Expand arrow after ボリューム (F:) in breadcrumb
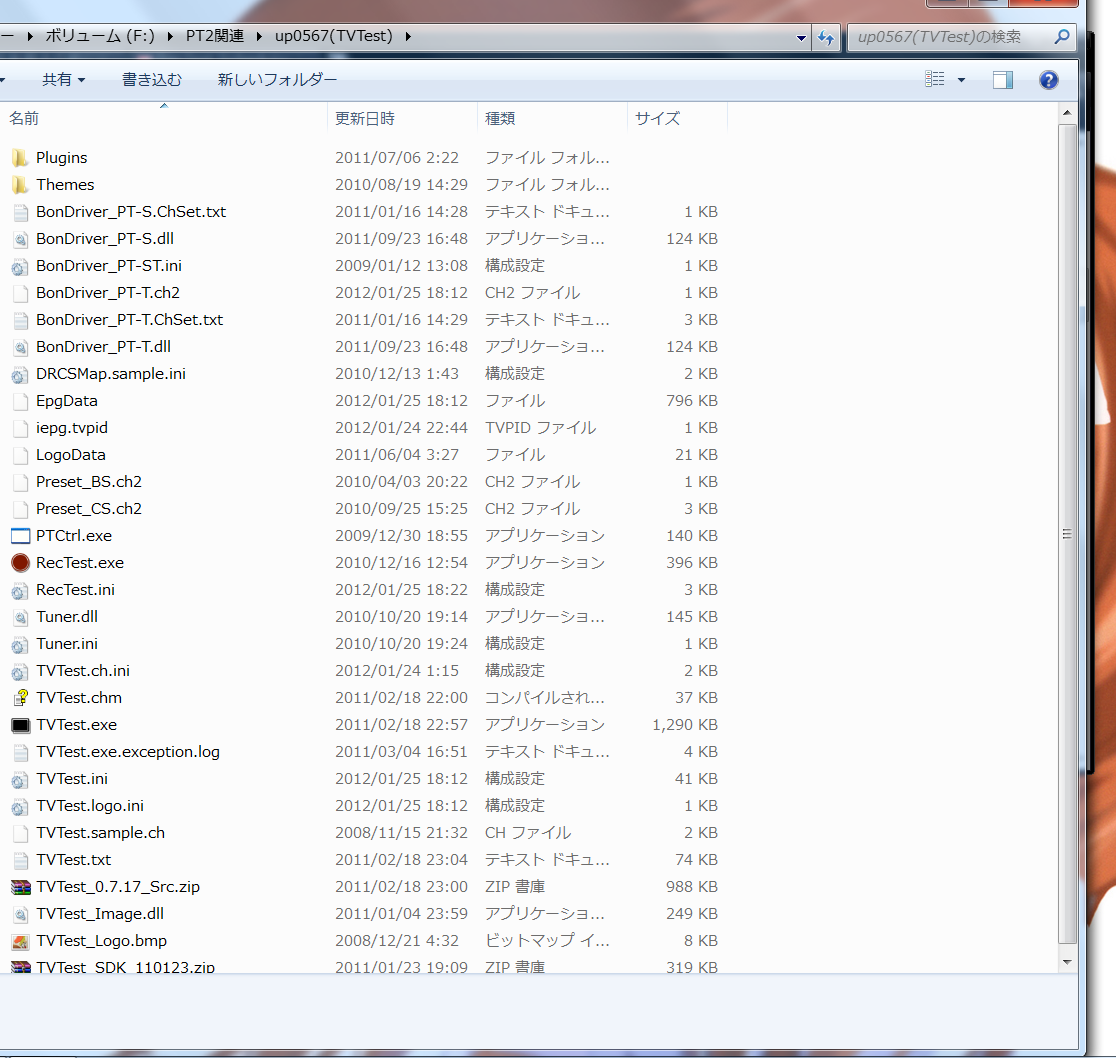 coord(170,36)
